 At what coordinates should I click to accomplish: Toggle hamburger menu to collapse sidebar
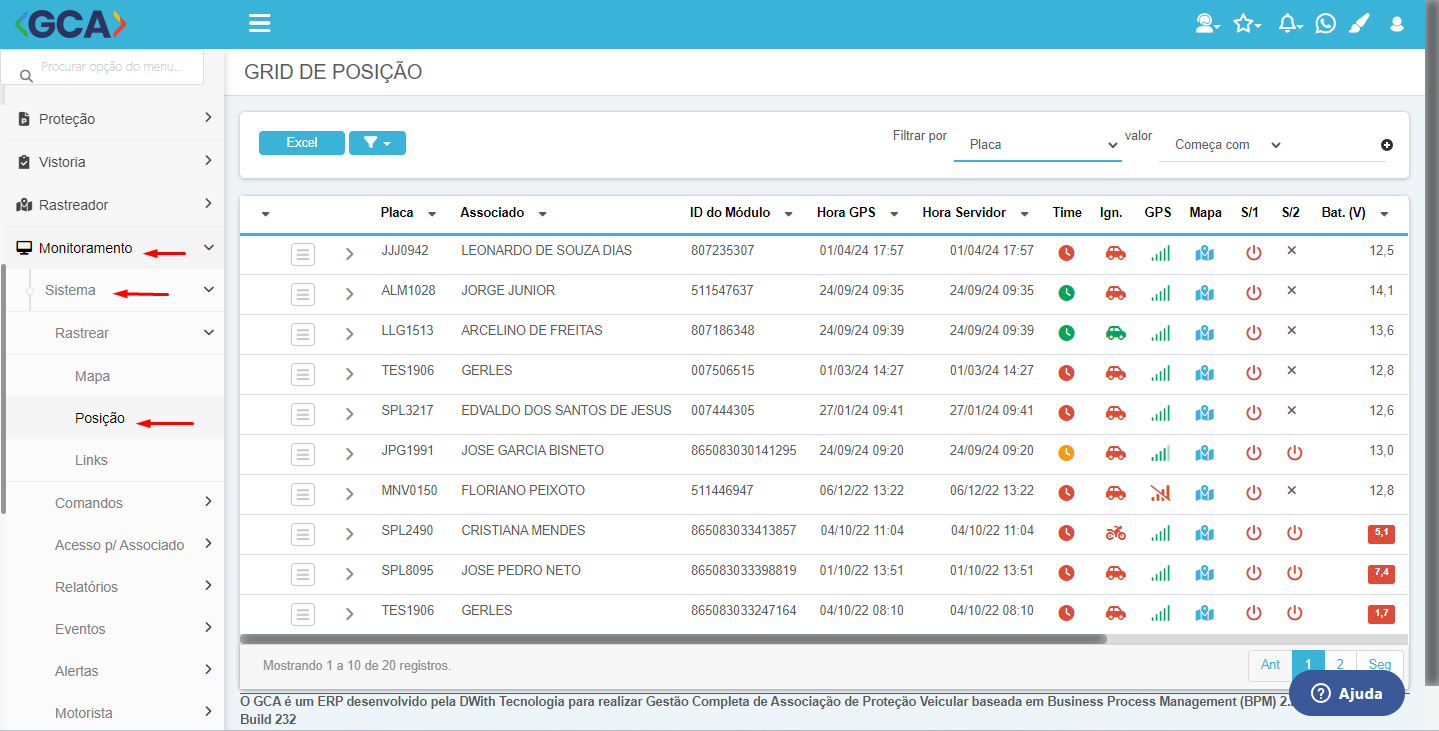pyautogui.click(x=260, y=23)
